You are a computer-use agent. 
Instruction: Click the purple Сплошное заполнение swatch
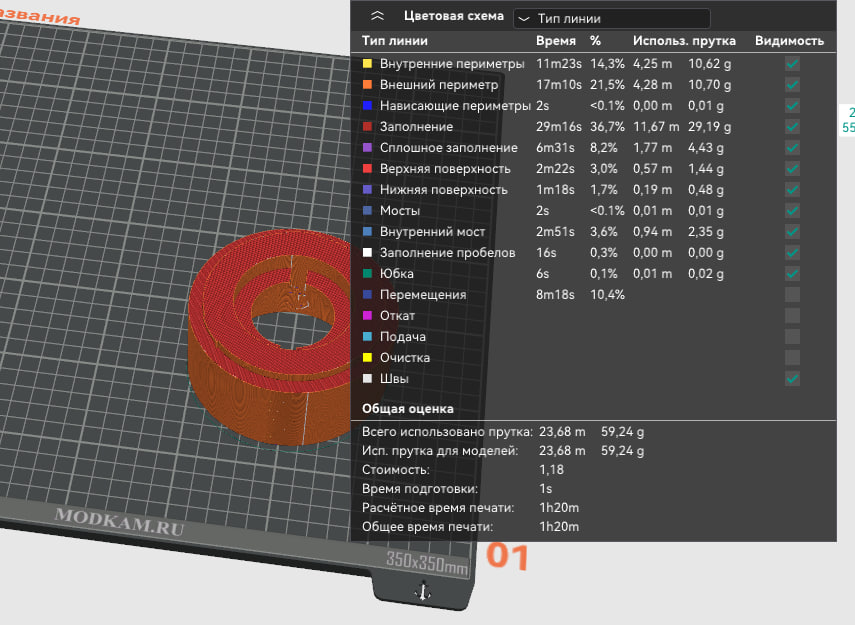click(368, 148)
